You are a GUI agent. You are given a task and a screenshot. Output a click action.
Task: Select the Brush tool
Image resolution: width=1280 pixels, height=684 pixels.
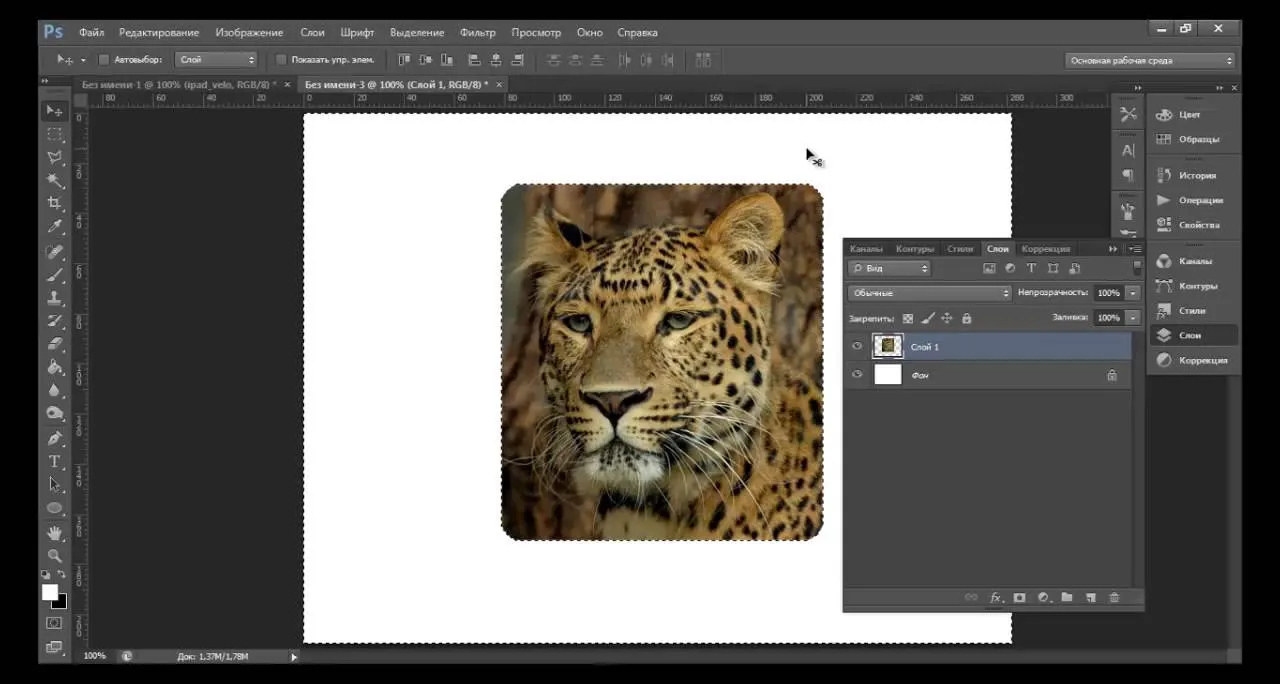click(x=55, y=275)
